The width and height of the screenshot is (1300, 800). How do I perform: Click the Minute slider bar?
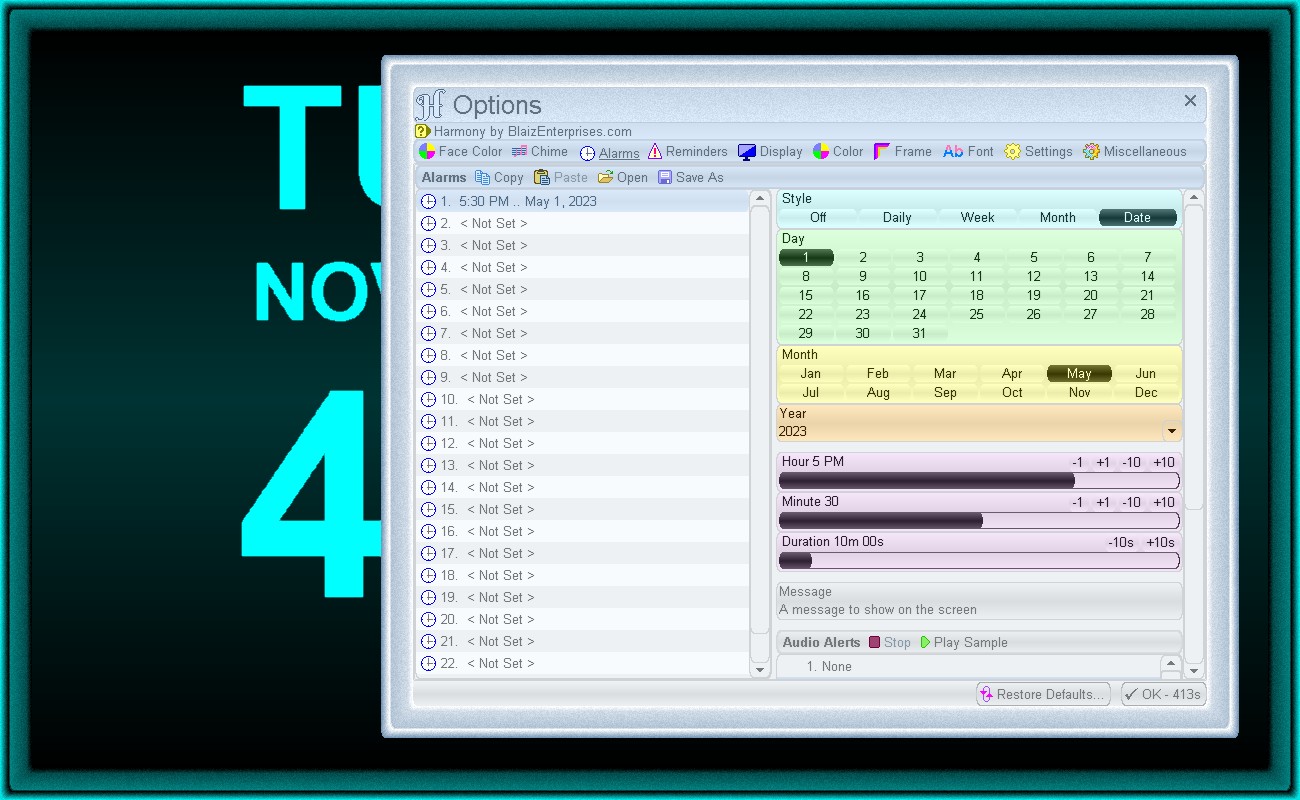[979, 521]
